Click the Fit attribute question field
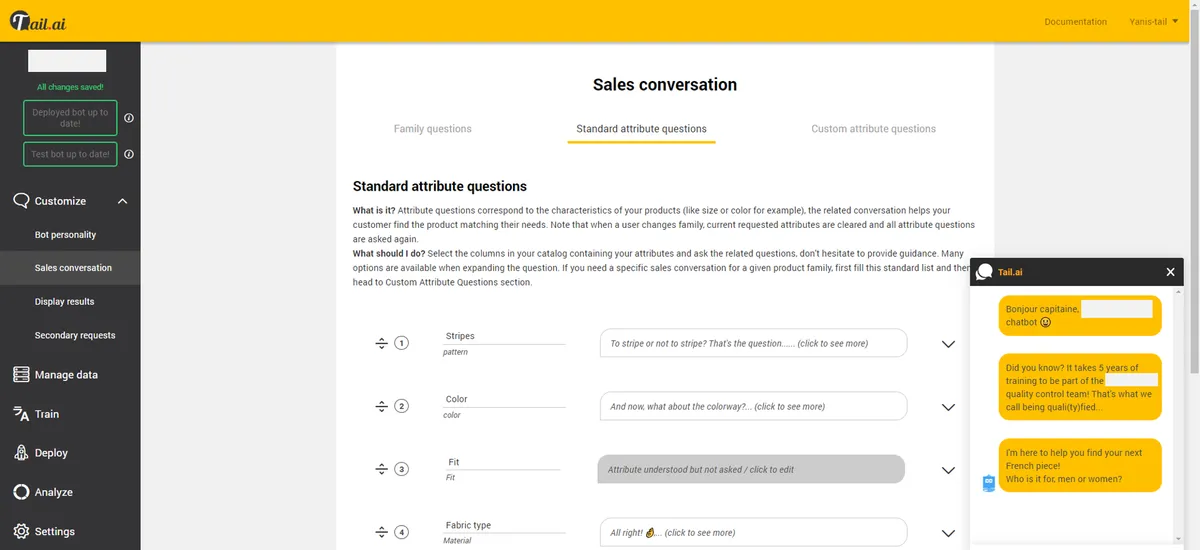The width and height of the screenshot is (1200, 550). click(x=751, y=469)
